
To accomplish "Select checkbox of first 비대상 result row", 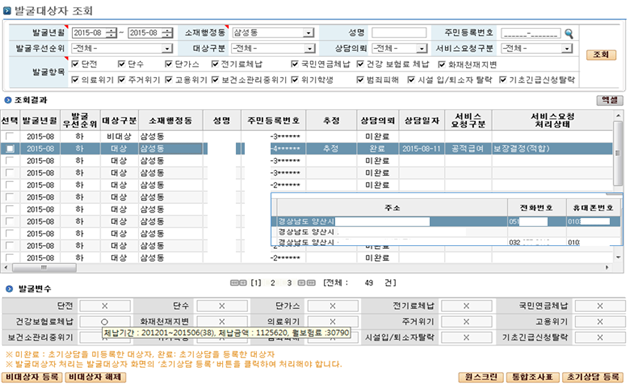I will point(10,136).
